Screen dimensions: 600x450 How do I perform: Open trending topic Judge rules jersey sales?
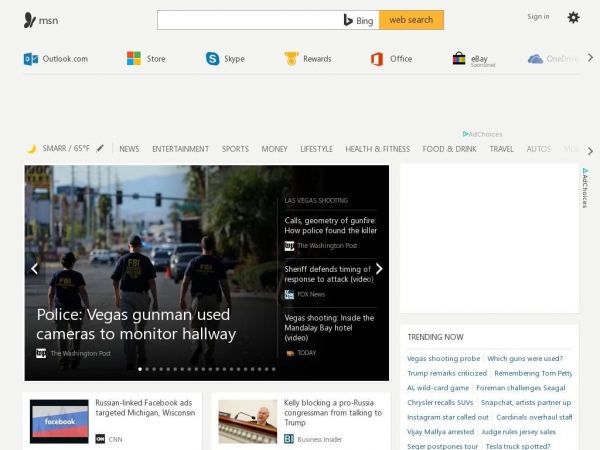[518, 432]
